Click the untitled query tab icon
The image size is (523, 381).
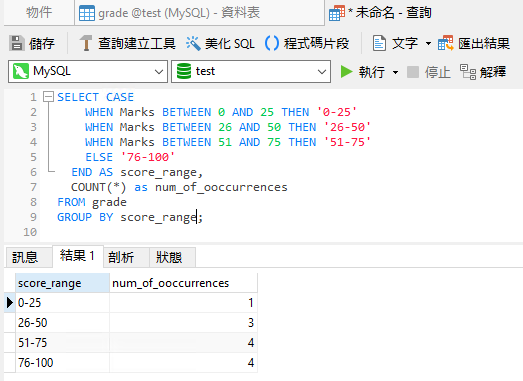(337, 13)
